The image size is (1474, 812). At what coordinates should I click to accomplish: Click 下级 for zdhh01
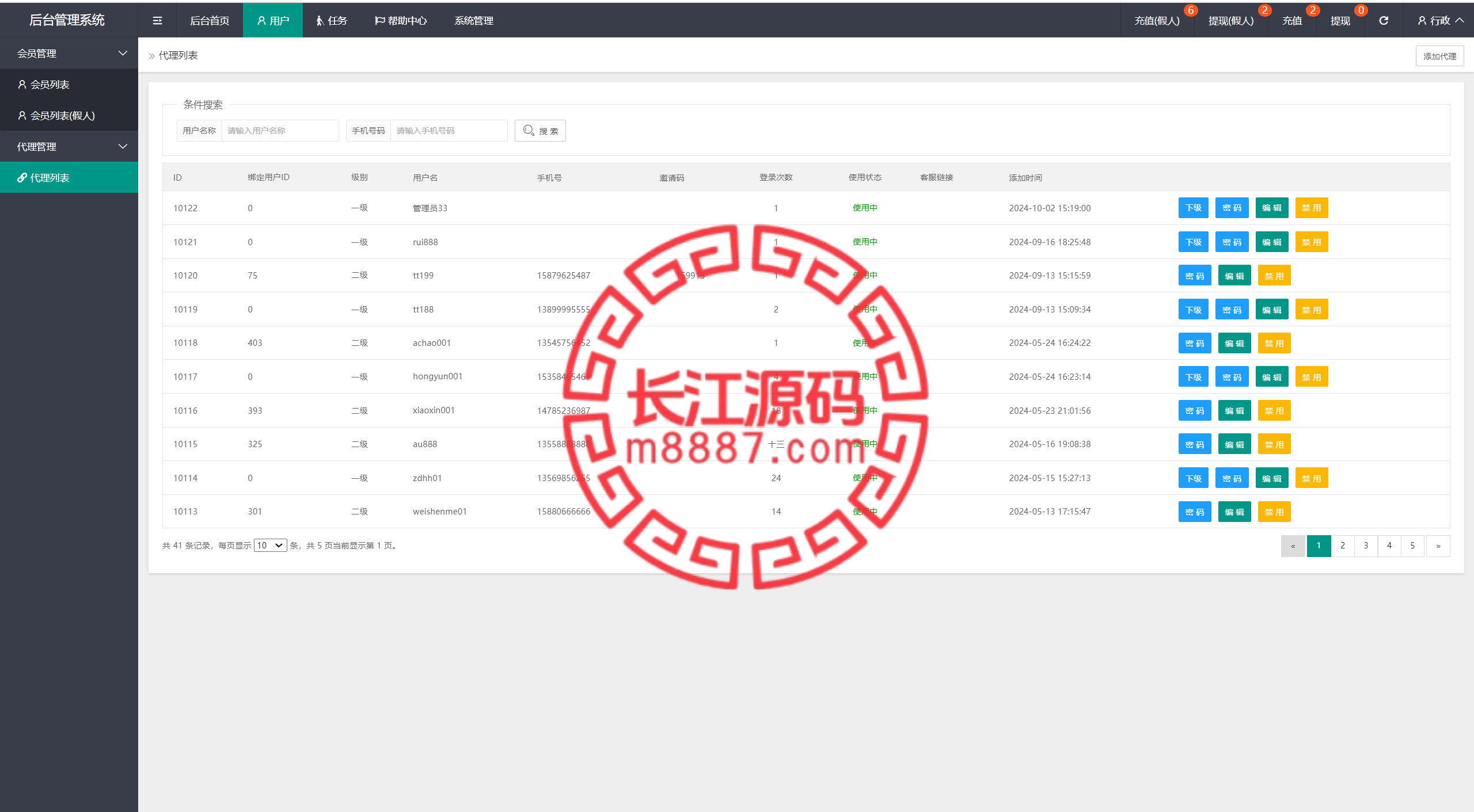tap(1194, 478)
